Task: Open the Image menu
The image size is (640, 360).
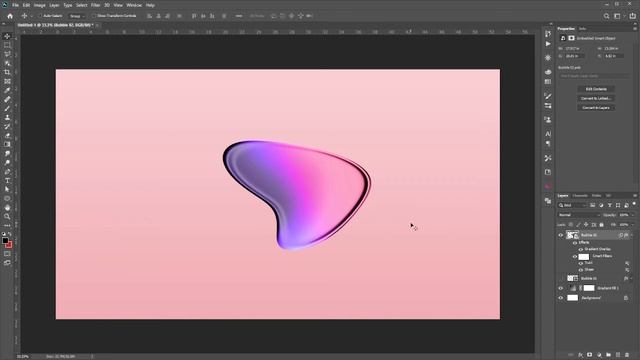Action: click(40, 5)
